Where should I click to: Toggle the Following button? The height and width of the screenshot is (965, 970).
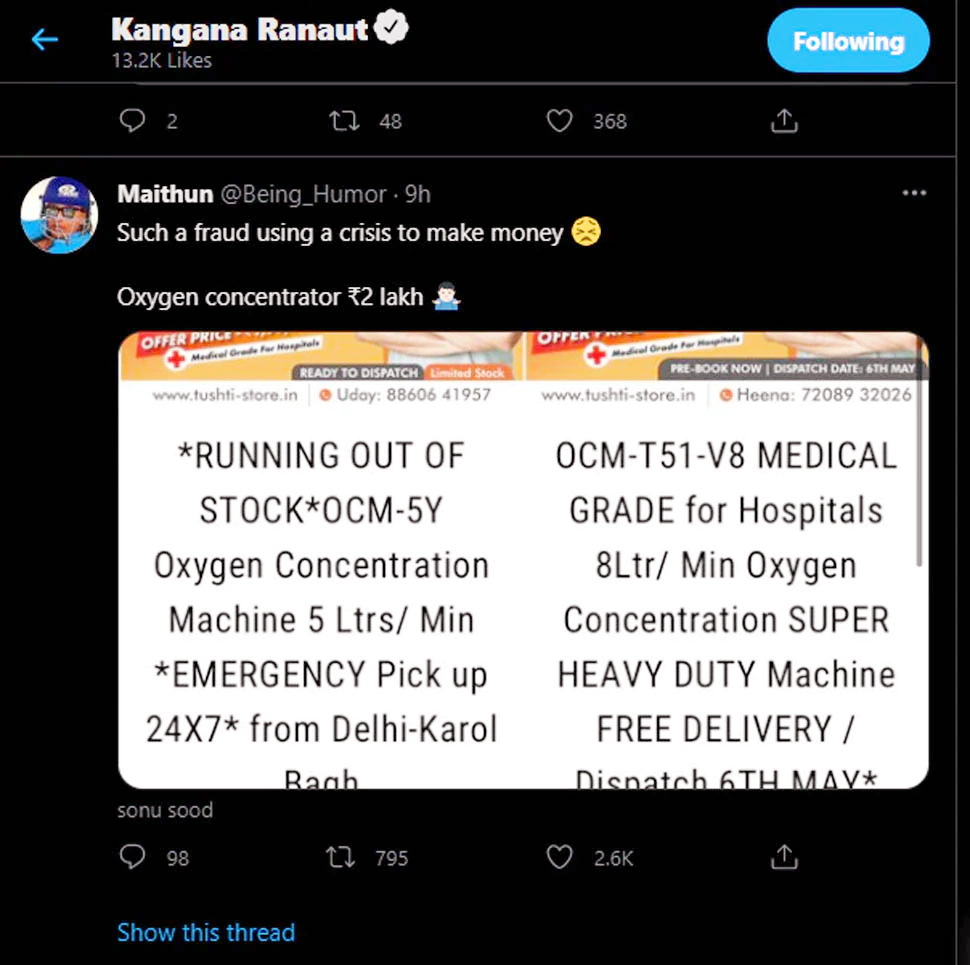(848, 41)
